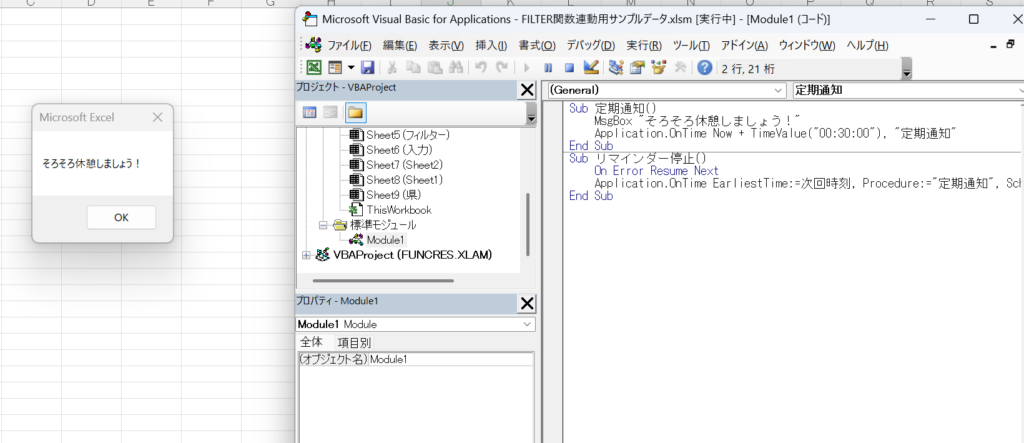Open Project Explorer toolbar icon
This screenshot has height=443, width=1024.
coord(616,67)
